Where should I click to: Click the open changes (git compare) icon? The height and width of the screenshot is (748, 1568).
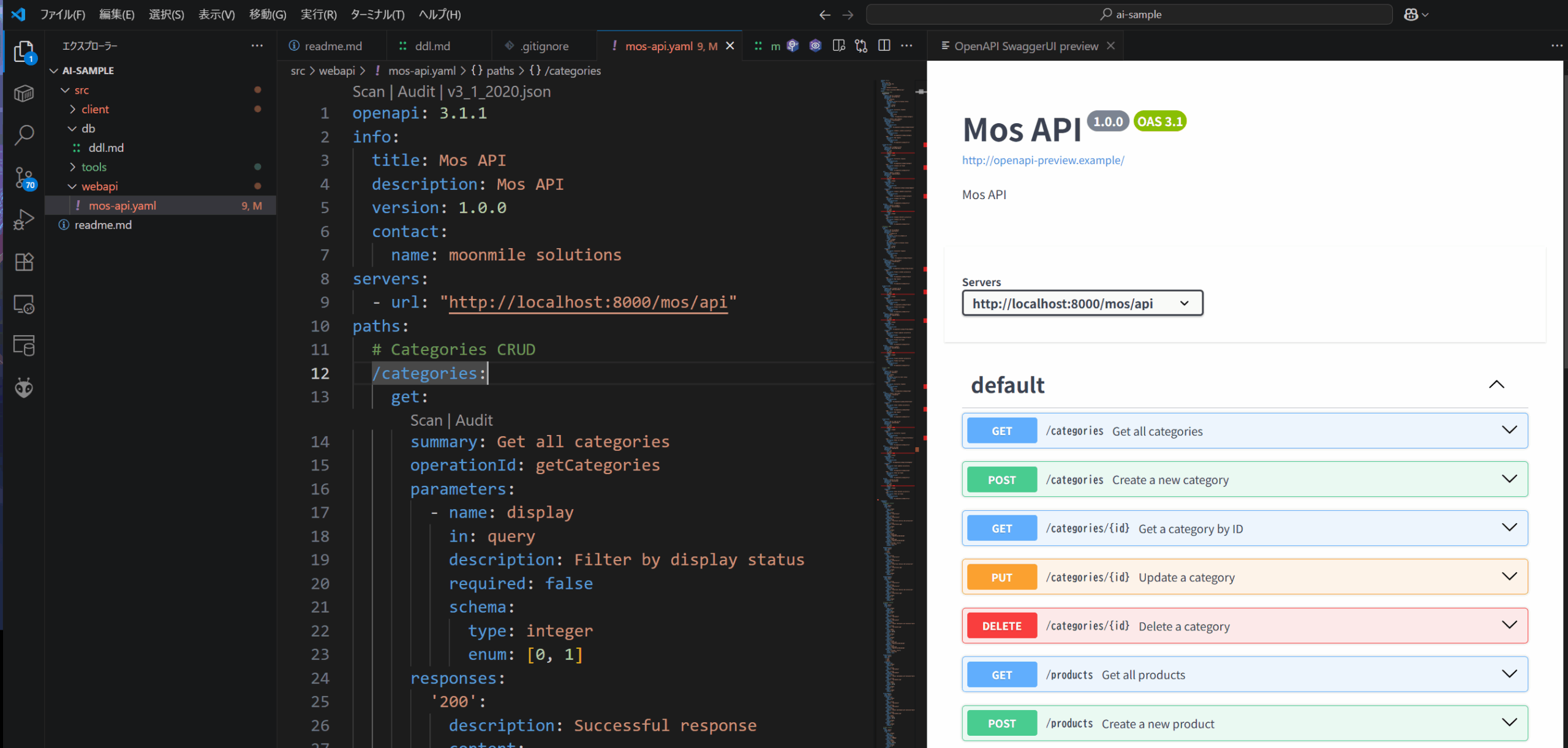(861, 46)
